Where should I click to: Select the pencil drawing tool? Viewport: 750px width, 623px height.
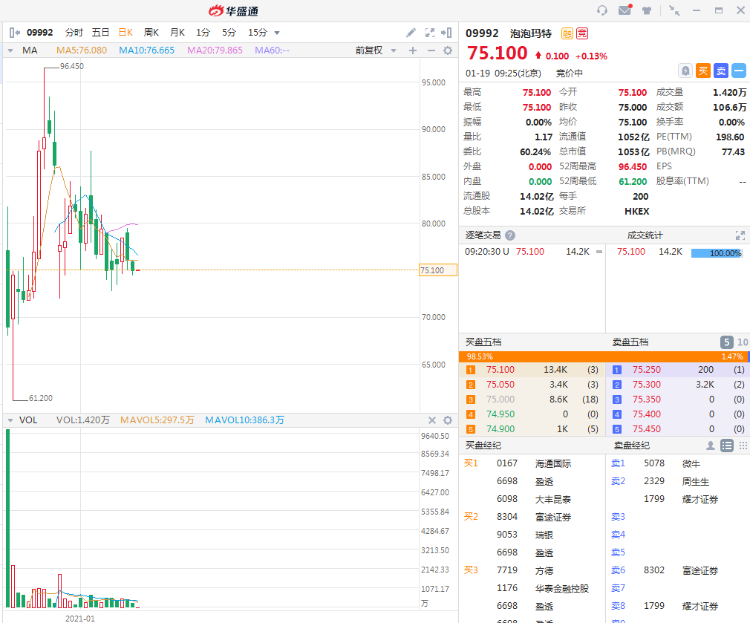(411, 32)
